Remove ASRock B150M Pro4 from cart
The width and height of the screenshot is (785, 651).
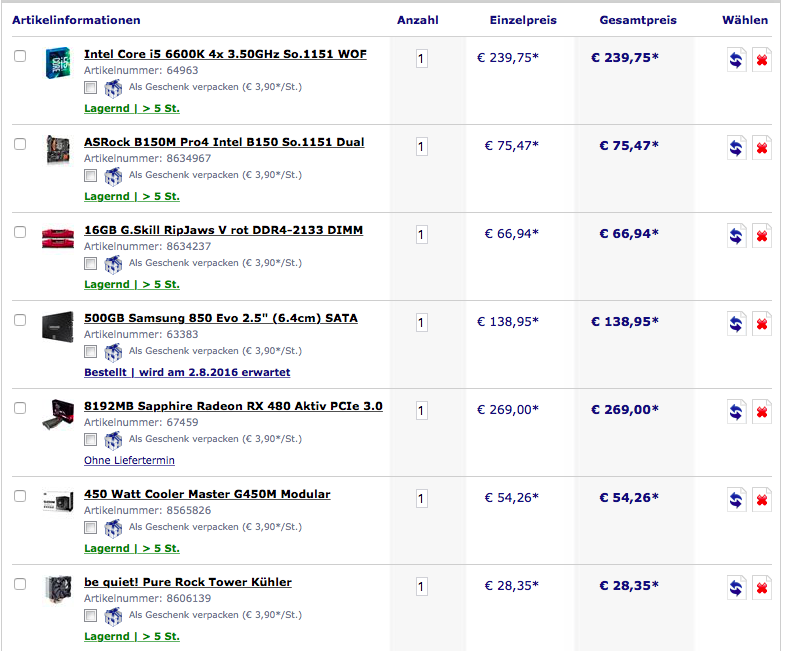(761, 147)
